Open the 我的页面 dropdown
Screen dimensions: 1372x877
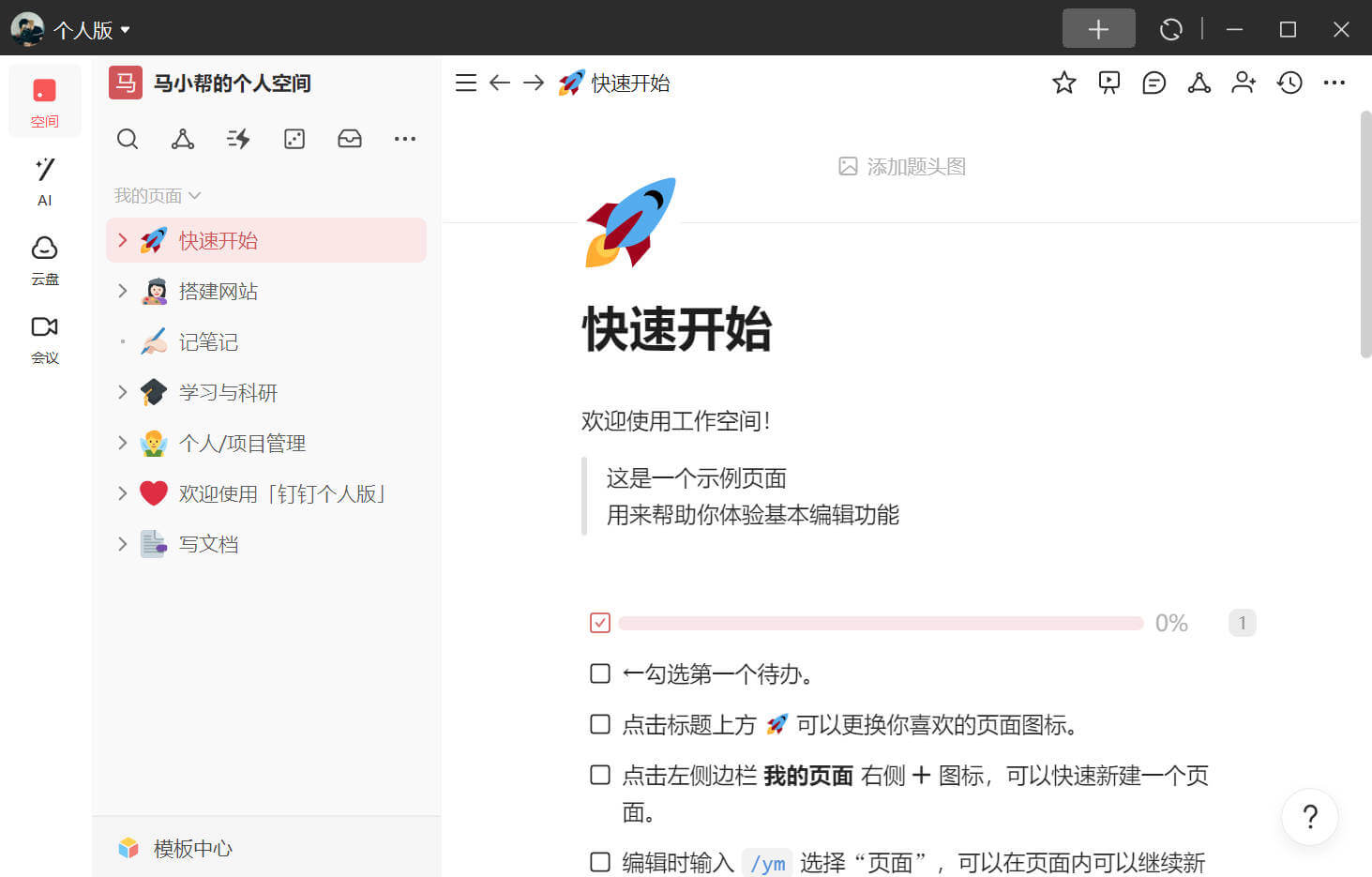(158, 195)
